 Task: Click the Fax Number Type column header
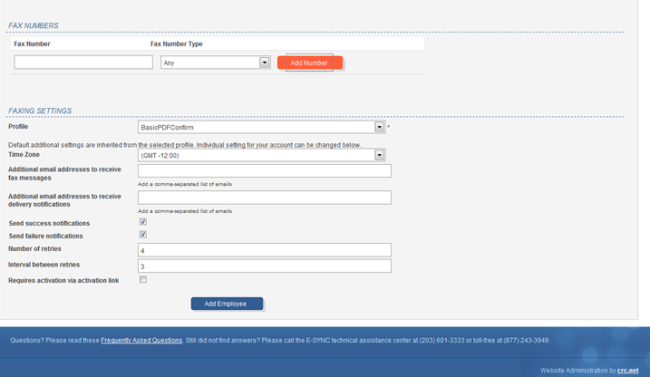tap(176, 44)
